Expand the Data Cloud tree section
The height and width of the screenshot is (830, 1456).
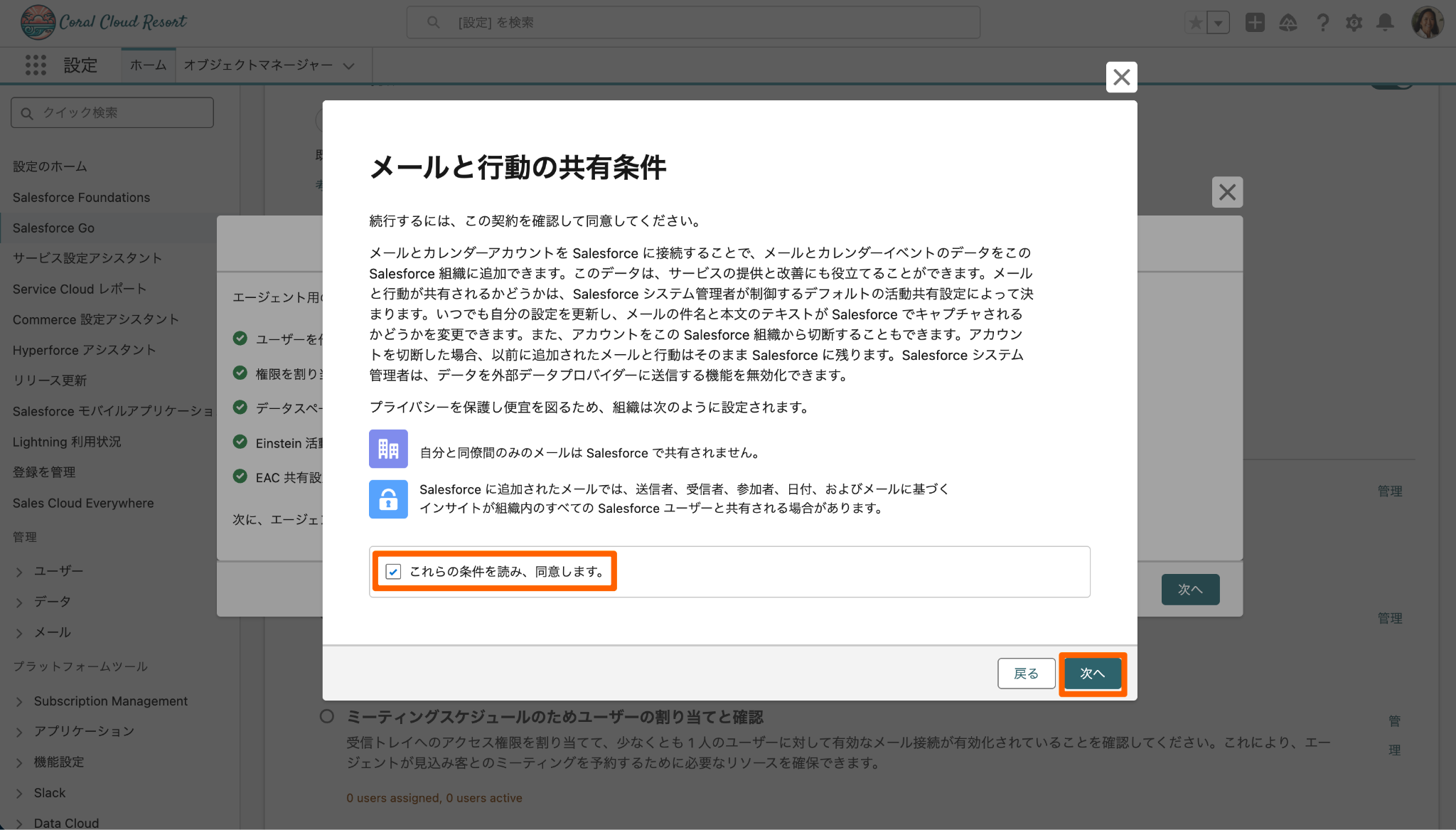click(x=20, y=823)
